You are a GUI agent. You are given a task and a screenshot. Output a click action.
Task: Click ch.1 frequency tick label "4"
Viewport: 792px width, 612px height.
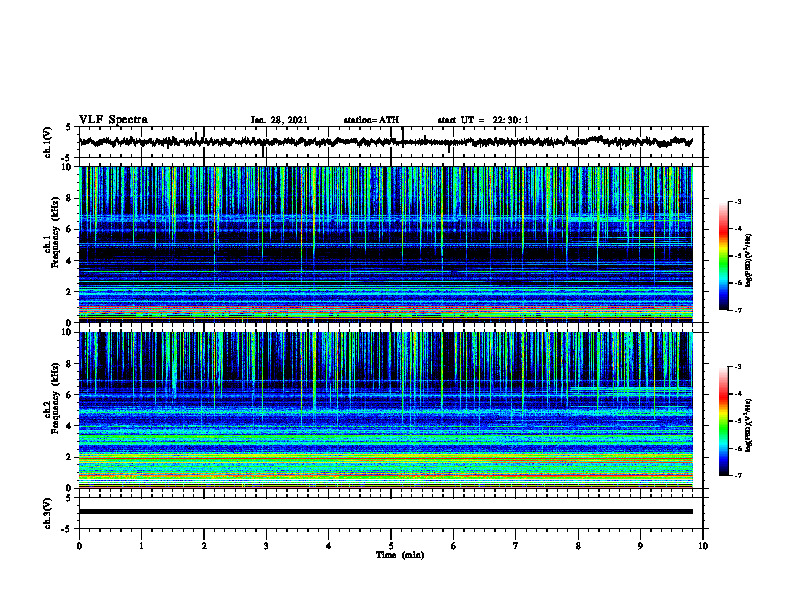69,261
